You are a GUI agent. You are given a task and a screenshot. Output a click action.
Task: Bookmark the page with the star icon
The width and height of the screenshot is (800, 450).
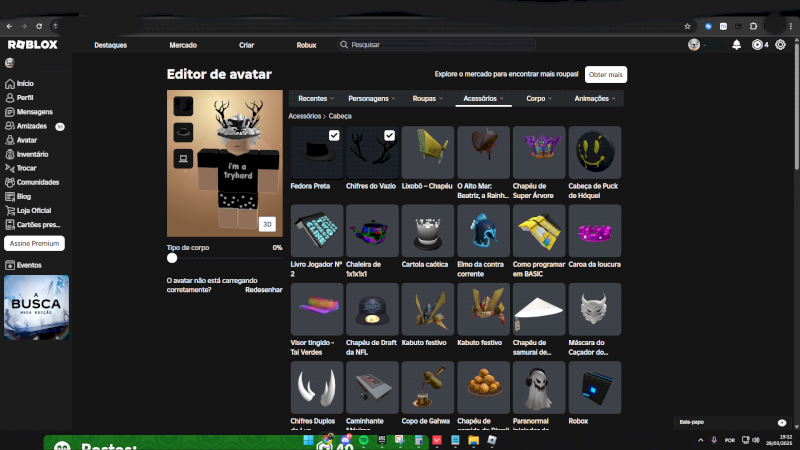coord(687,26)
